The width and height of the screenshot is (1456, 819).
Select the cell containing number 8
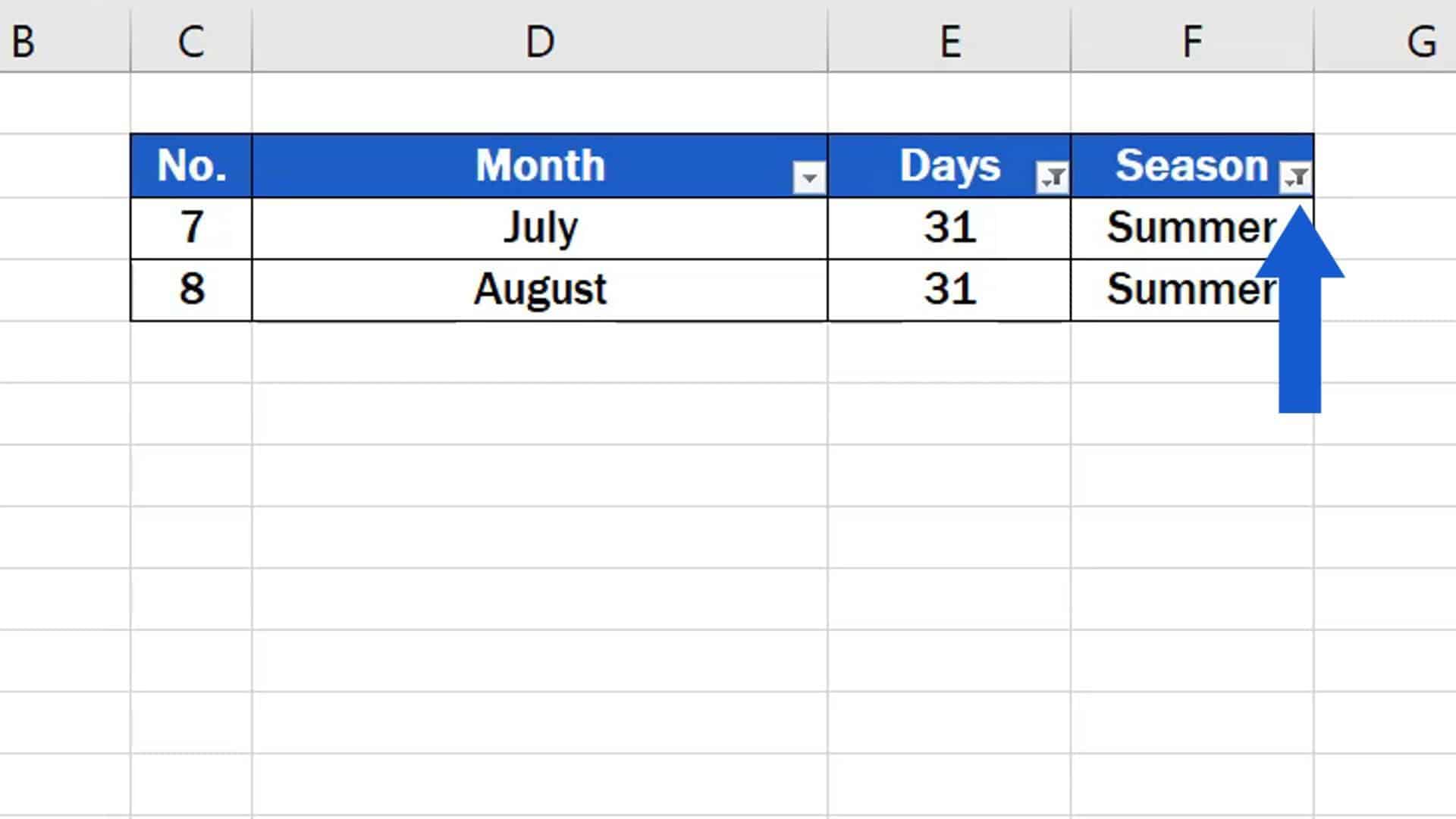click(191, 290)
